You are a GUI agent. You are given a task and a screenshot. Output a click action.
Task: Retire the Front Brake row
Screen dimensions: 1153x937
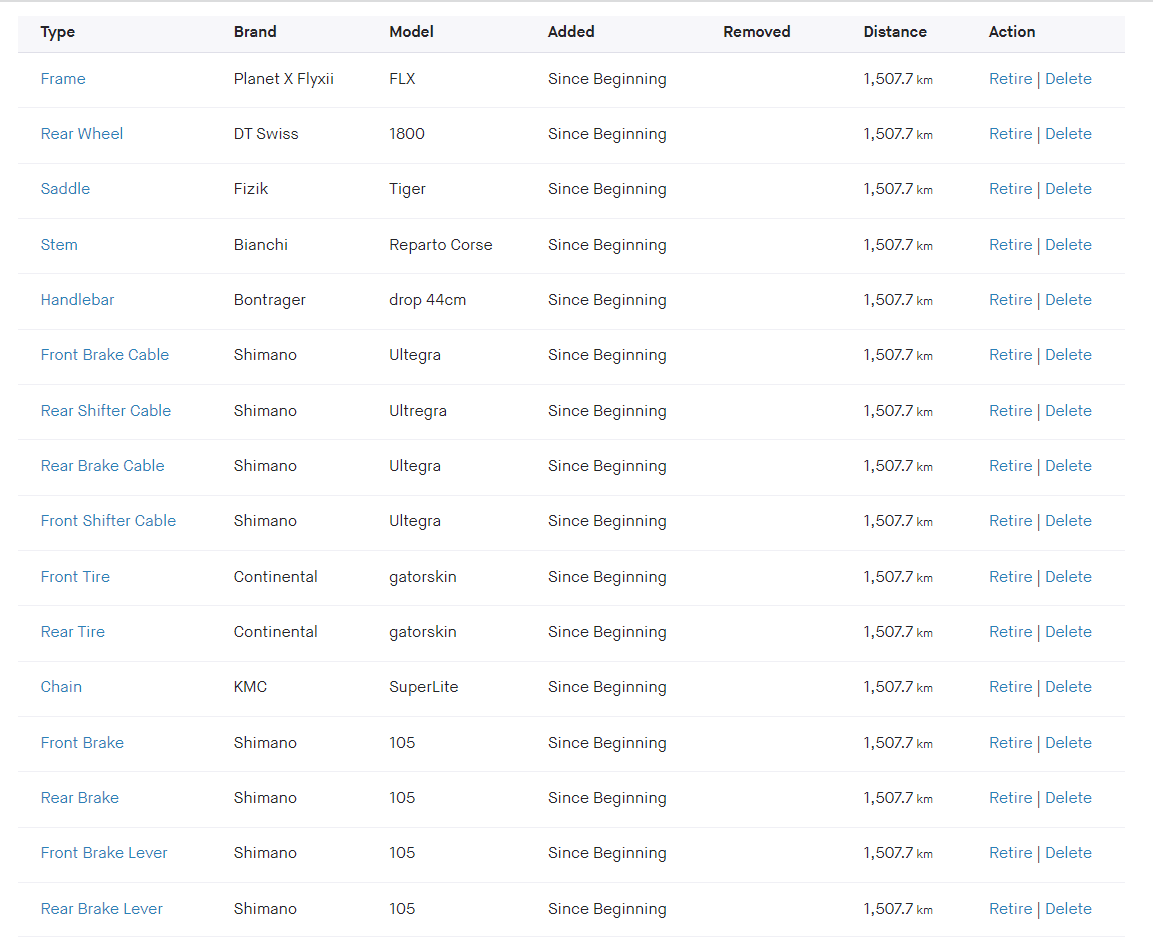pos(1010,744)
